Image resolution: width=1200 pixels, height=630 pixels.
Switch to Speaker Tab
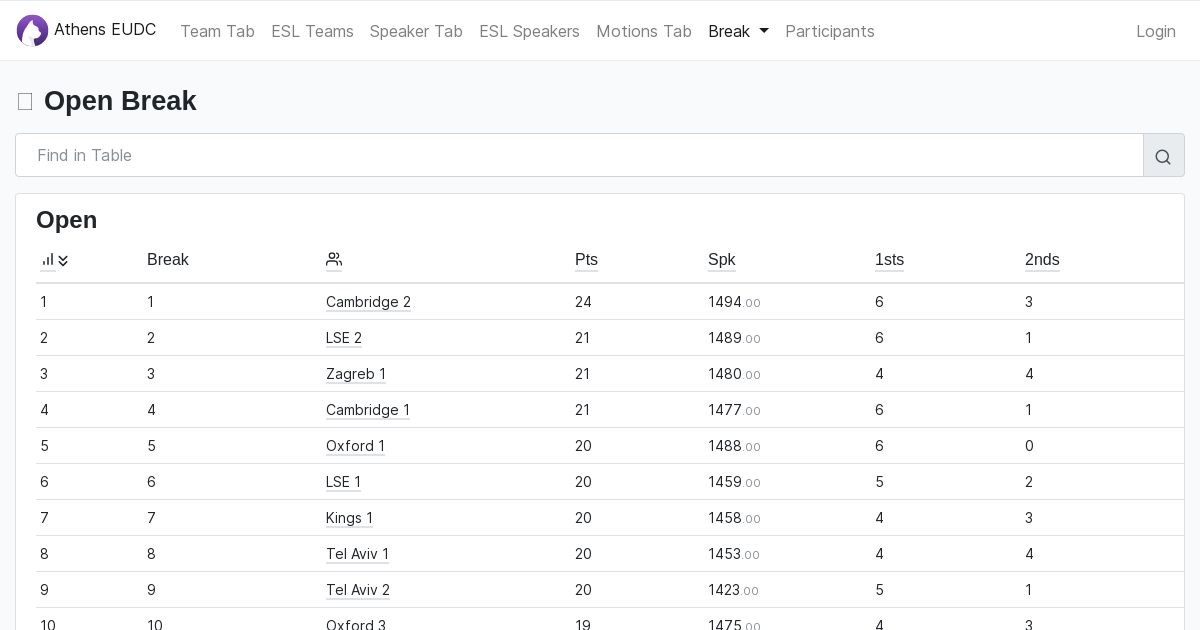[x=416, y=31]
